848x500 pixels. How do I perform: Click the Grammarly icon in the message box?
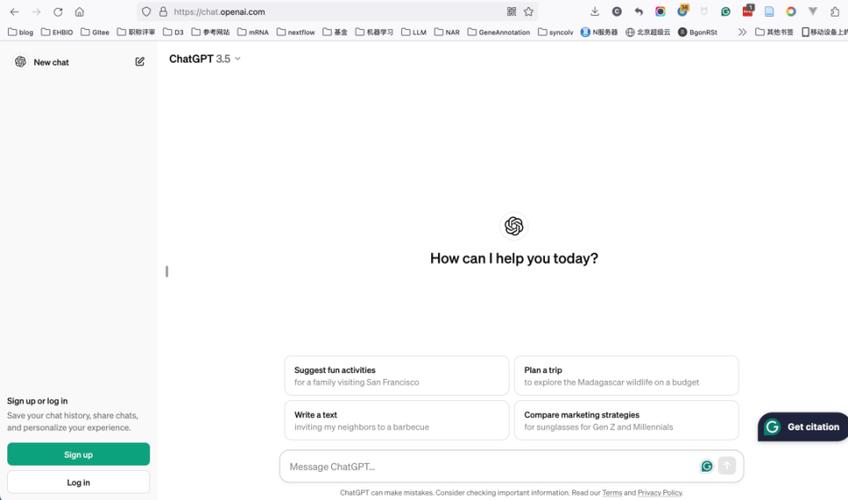706,466
